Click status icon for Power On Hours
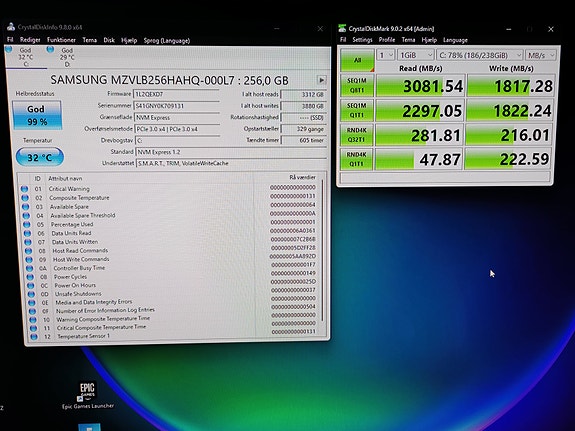Viewport: 575px width, 431px height. coord(30,285)
